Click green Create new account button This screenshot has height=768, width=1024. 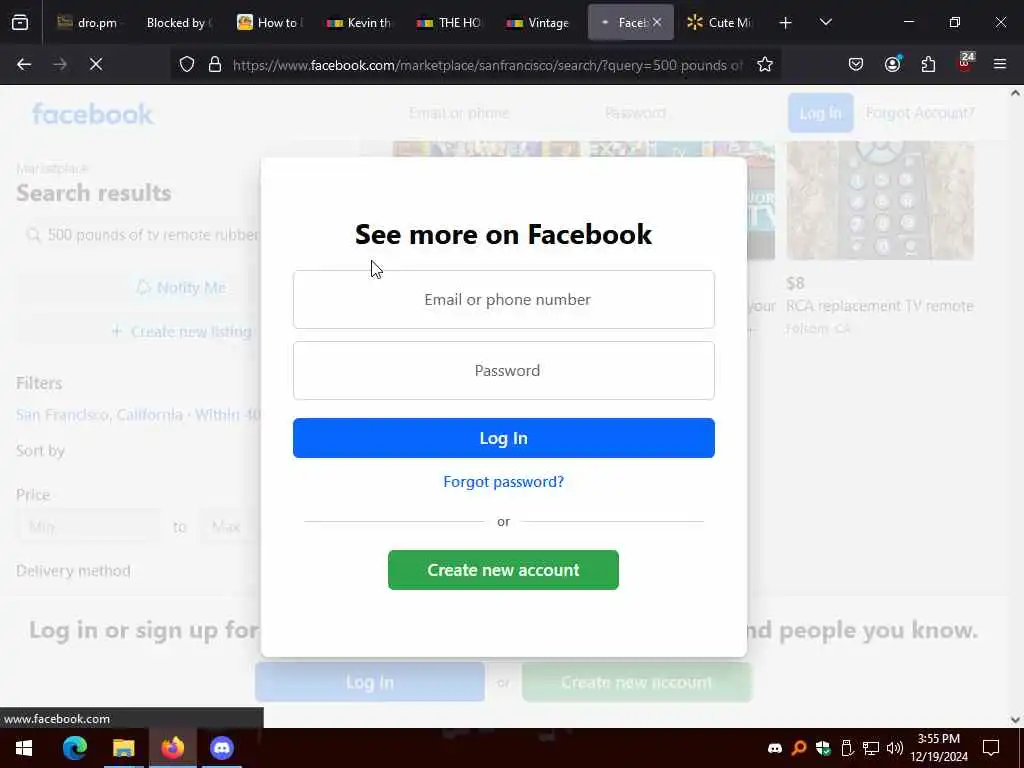coord(503,570)
